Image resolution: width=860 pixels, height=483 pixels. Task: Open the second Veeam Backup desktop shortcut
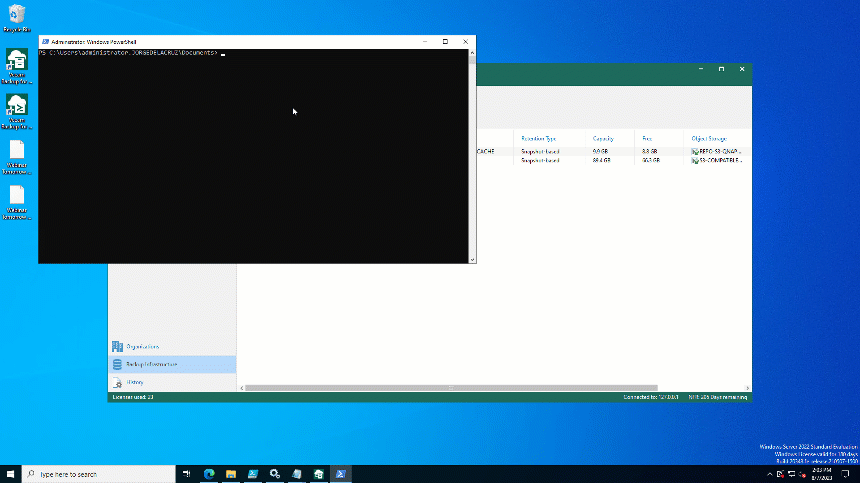(x=16, y=111)
